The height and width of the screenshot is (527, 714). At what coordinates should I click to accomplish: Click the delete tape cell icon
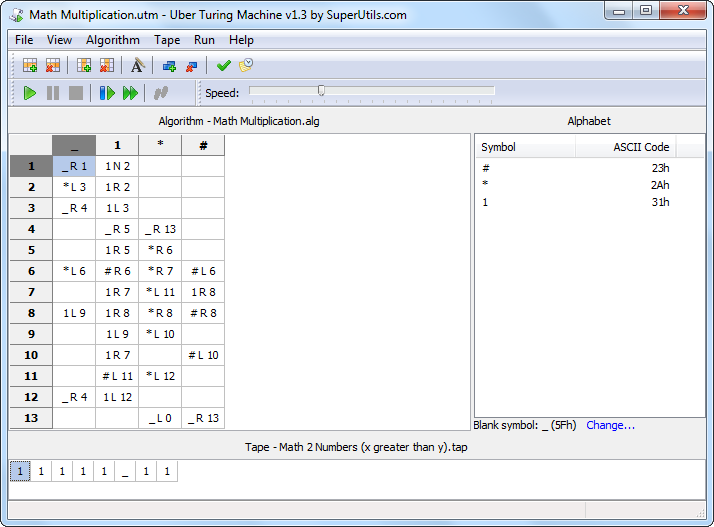192,67
